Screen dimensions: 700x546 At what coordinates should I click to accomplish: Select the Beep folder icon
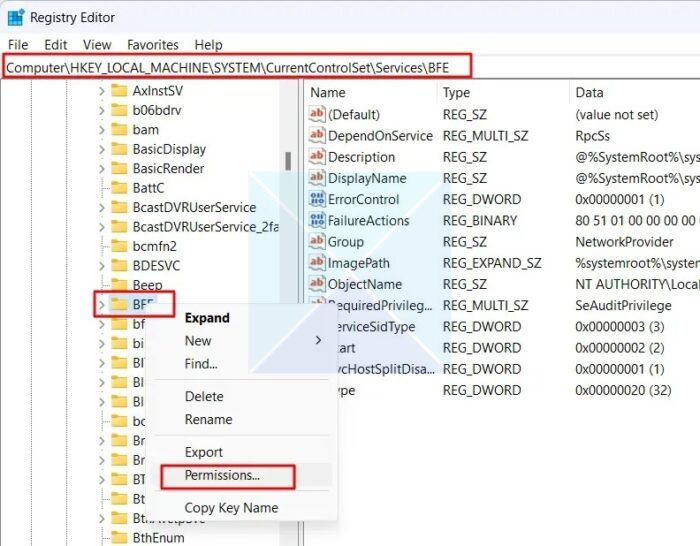click(x=119, y=284)
